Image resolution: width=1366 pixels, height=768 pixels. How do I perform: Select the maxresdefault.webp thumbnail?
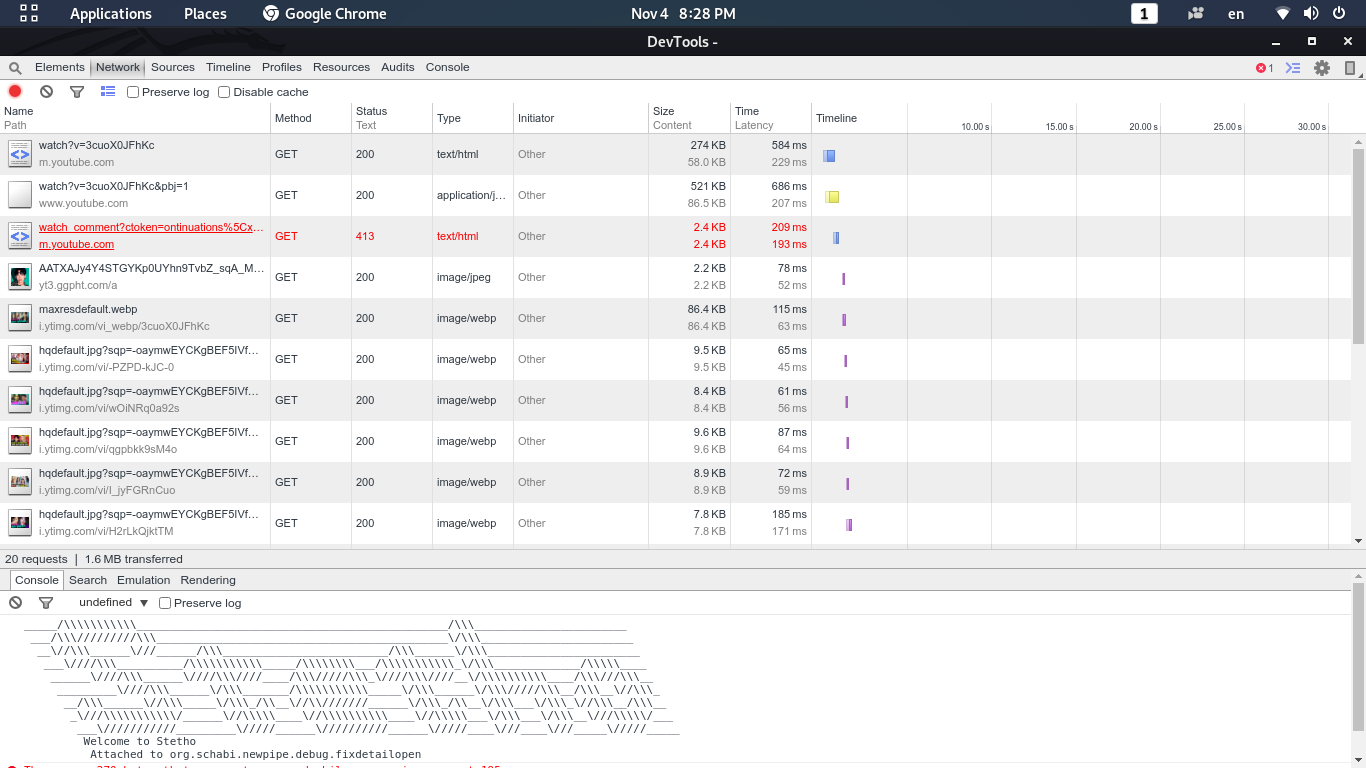pos(87,309)
